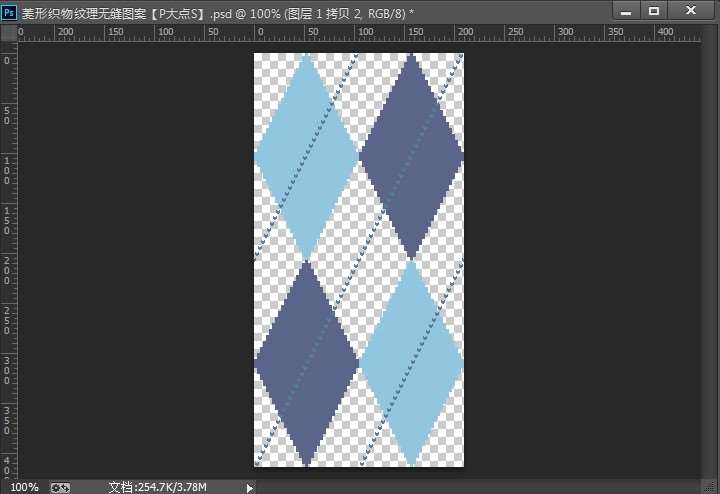Close the .psd document window
The image size is (720, 494).
click(690, 11)
